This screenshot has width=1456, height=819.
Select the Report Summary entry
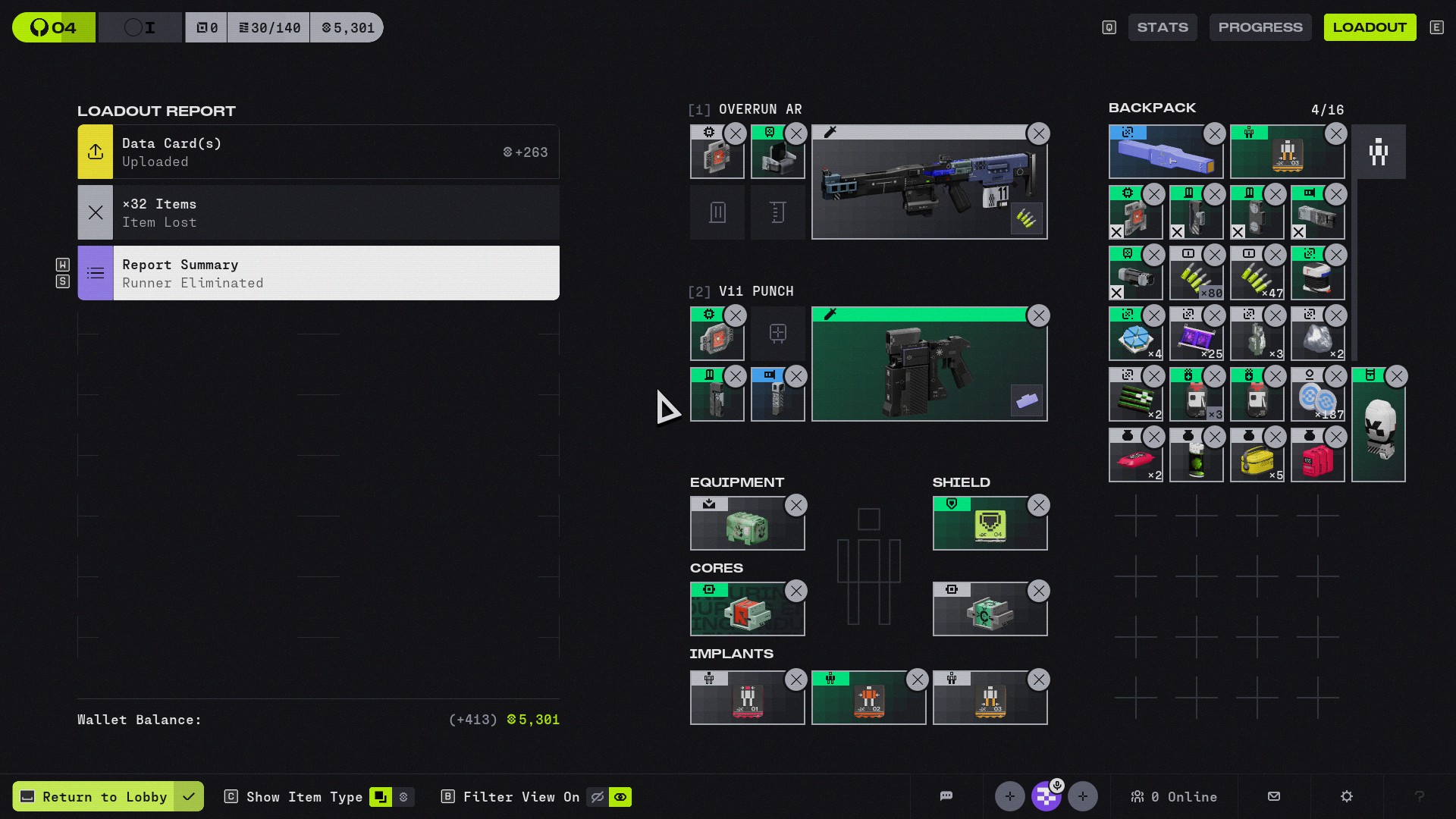[318, 273]
